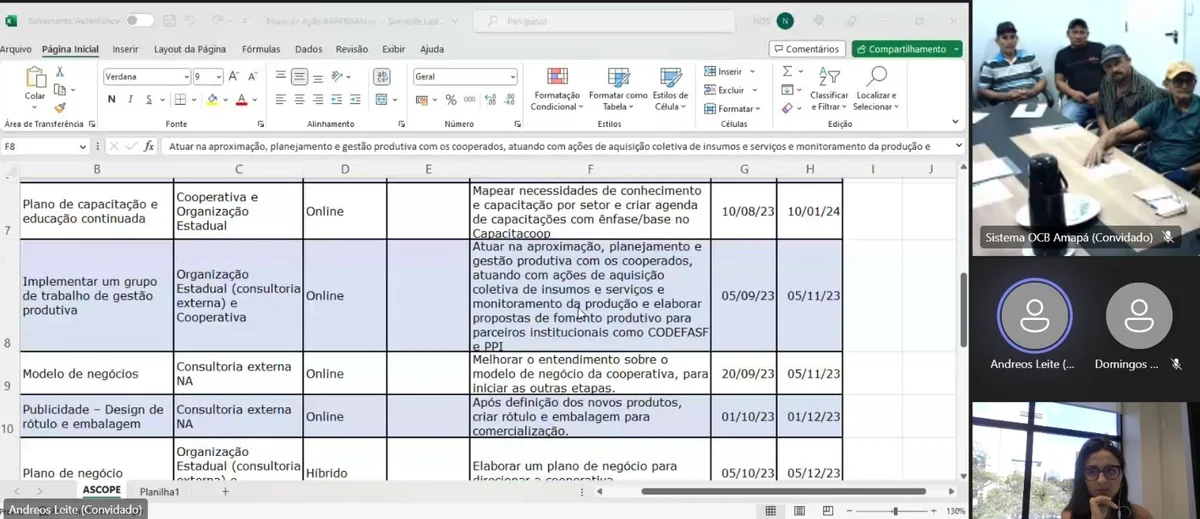Screen dimensions: 1200x519
Task: Click the Comentários button
Action: point(806,49)
